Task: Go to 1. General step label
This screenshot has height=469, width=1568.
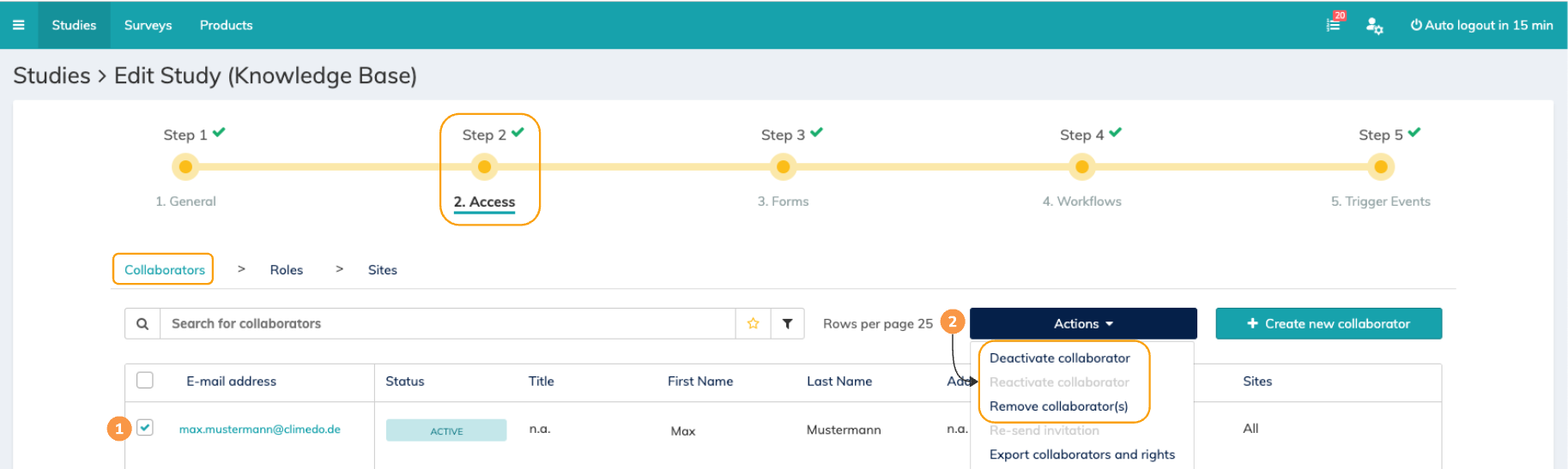Action: click(x=185, y=201)
